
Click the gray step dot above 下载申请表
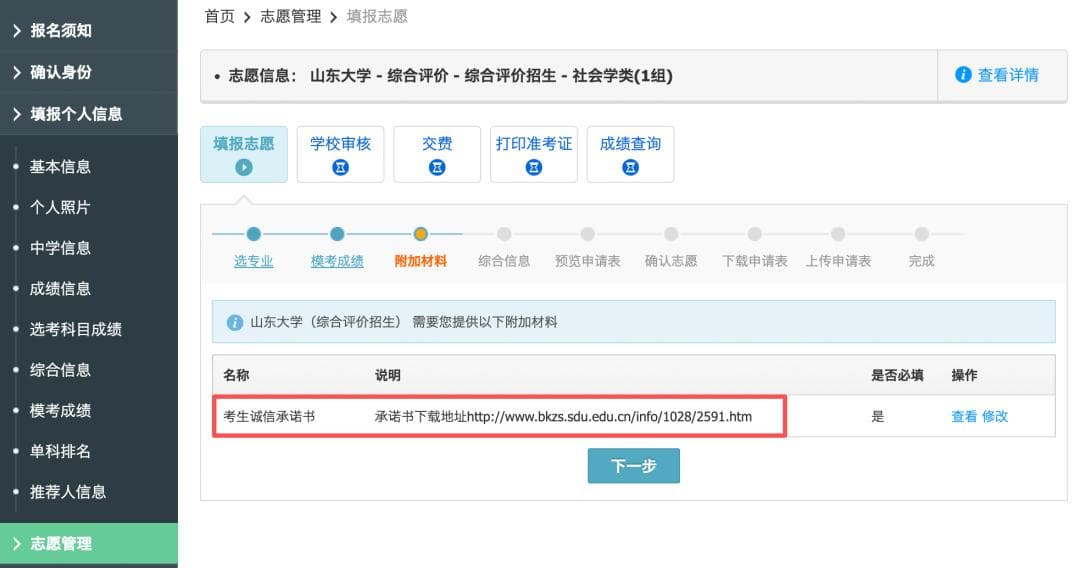pyautogui.click(x=754, y=234)
